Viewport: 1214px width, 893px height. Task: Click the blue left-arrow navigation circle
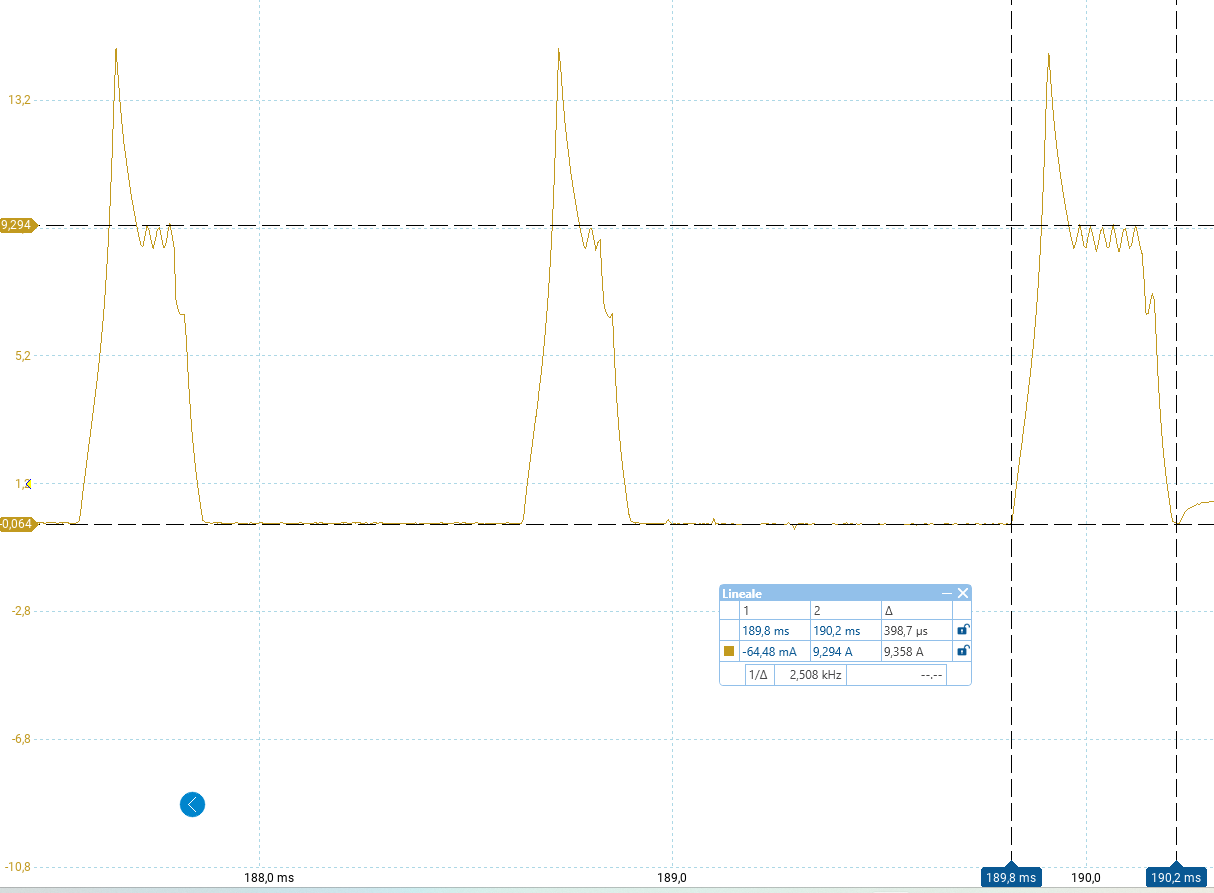click(192, 804)
